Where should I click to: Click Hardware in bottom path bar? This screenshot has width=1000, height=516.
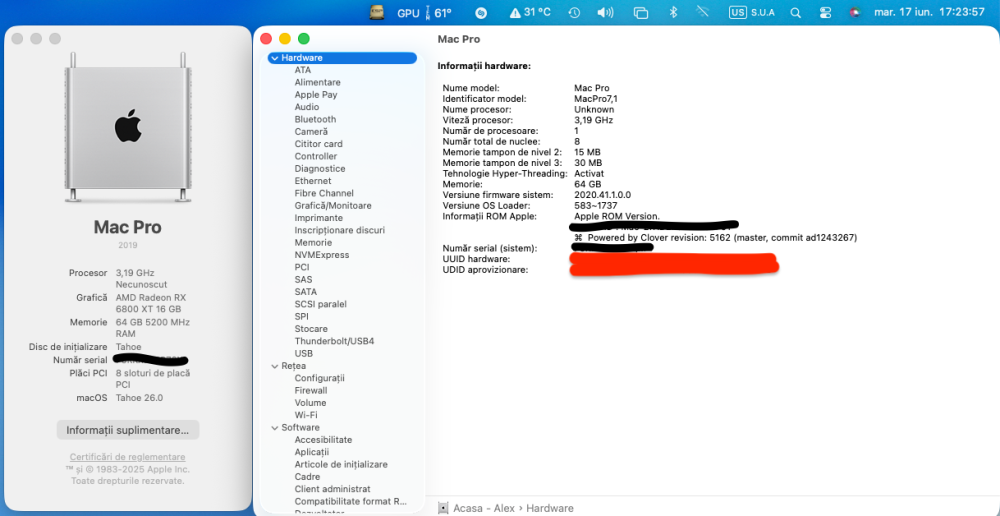(x=550, y=508)
